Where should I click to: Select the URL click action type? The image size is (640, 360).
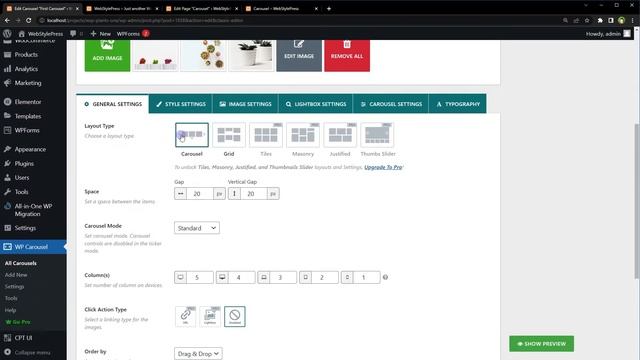185,316
